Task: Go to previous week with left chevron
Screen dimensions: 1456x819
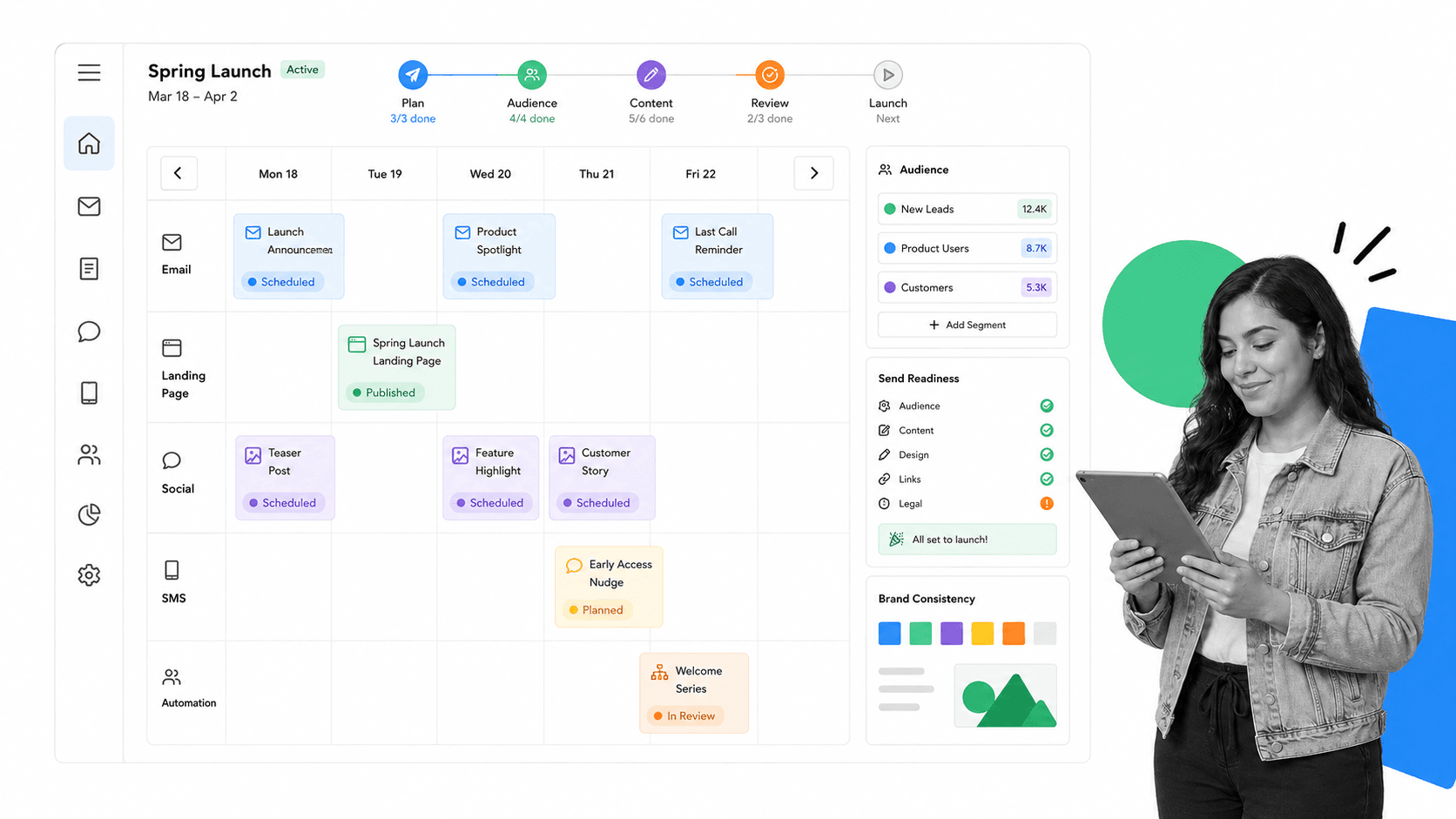Action: tap(179, 173)
